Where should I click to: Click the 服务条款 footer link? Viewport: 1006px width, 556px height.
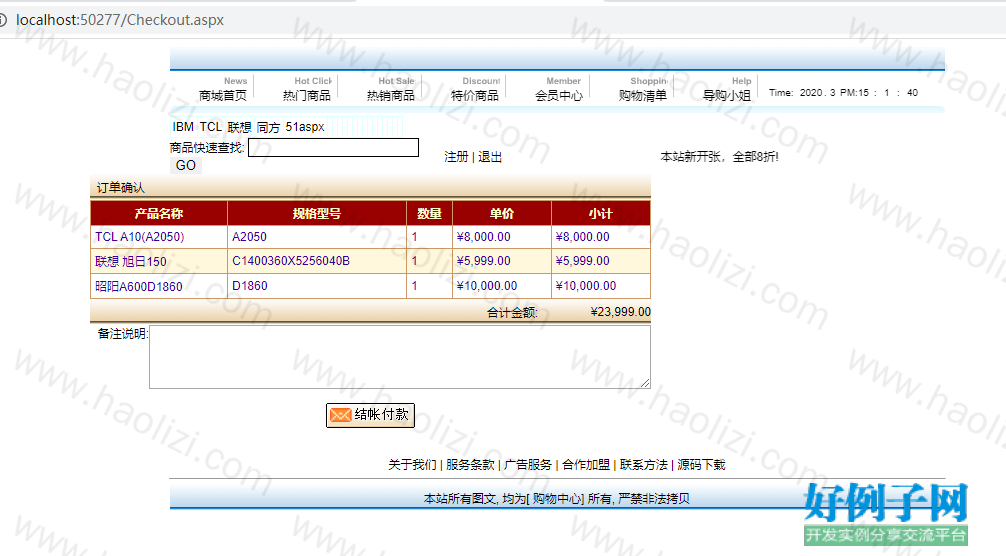pyautogui.click(x=470, y=464)
